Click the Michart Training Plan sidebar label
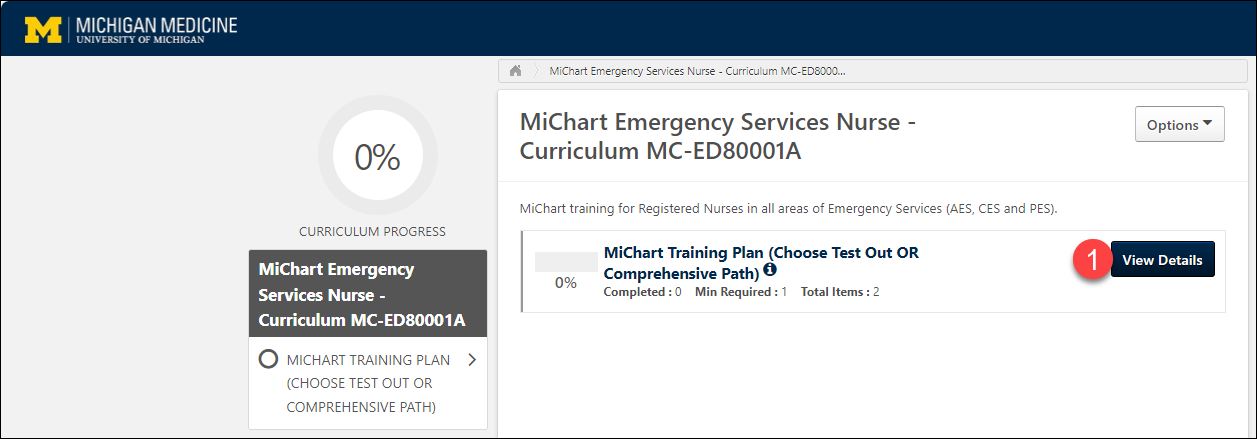Image resolution: width=1257 pixels, height=439 pixels. tap(368, 383)
